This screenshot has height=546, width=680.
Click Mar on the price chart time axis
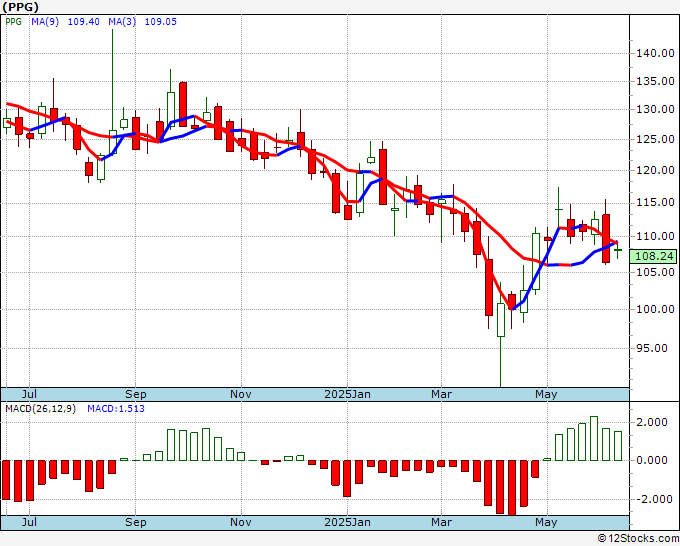pos(441,394)
